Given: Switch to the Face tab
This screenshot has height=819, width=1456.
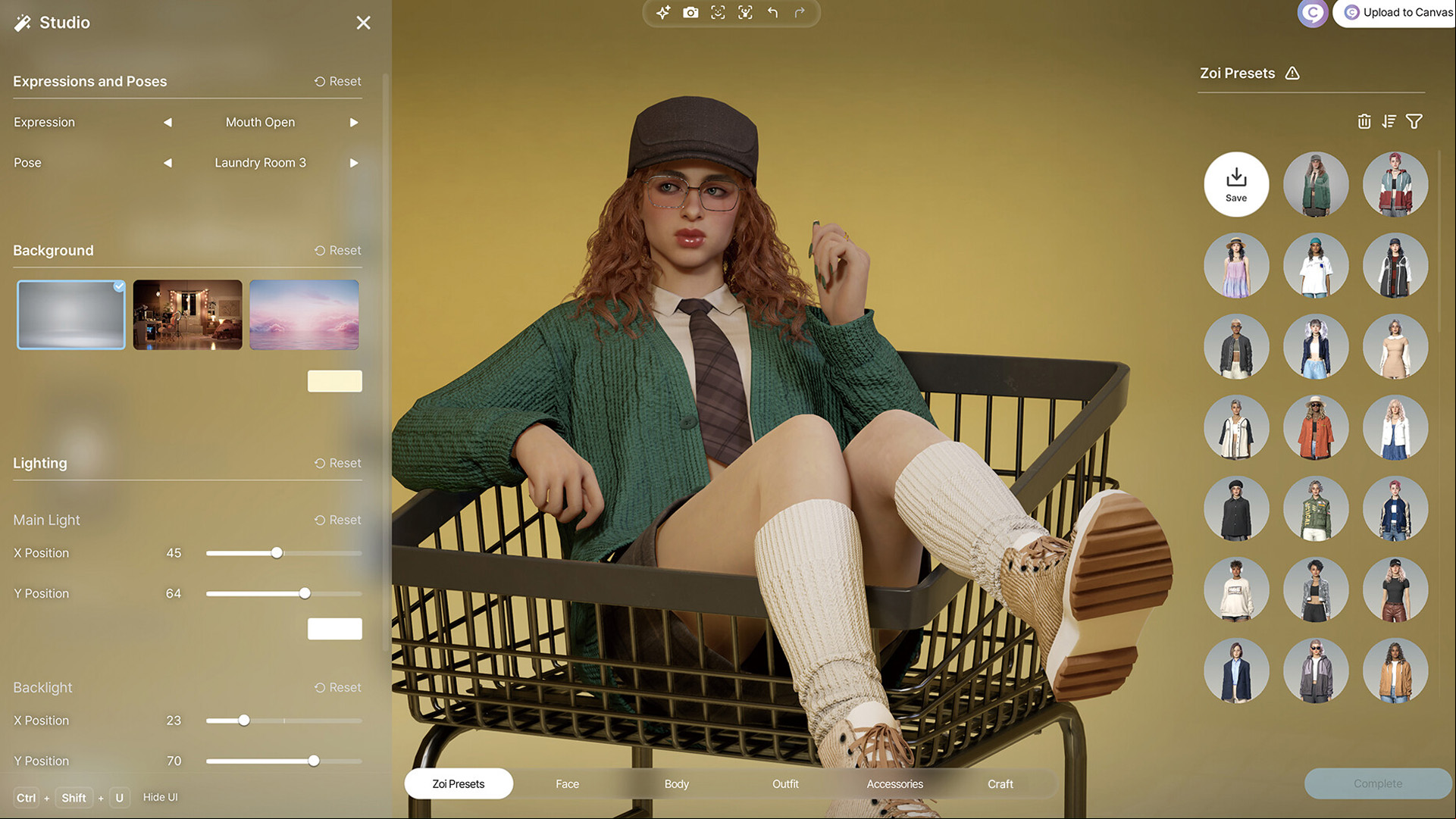Looking at the screenshot, I should coord(567,784).
